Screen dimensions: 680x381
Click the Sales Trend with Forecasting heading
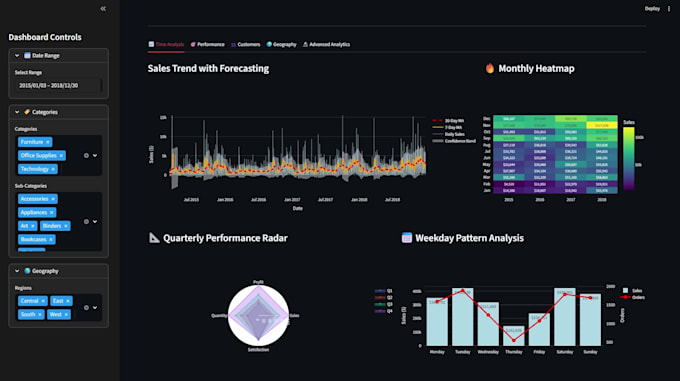208,68
